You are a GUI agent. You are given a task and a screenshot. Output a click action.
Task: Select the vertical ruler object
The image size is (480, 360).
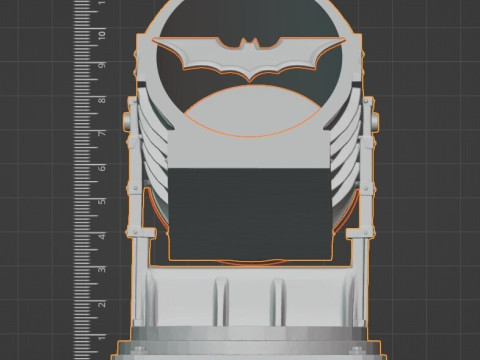(x=89, y=180)
